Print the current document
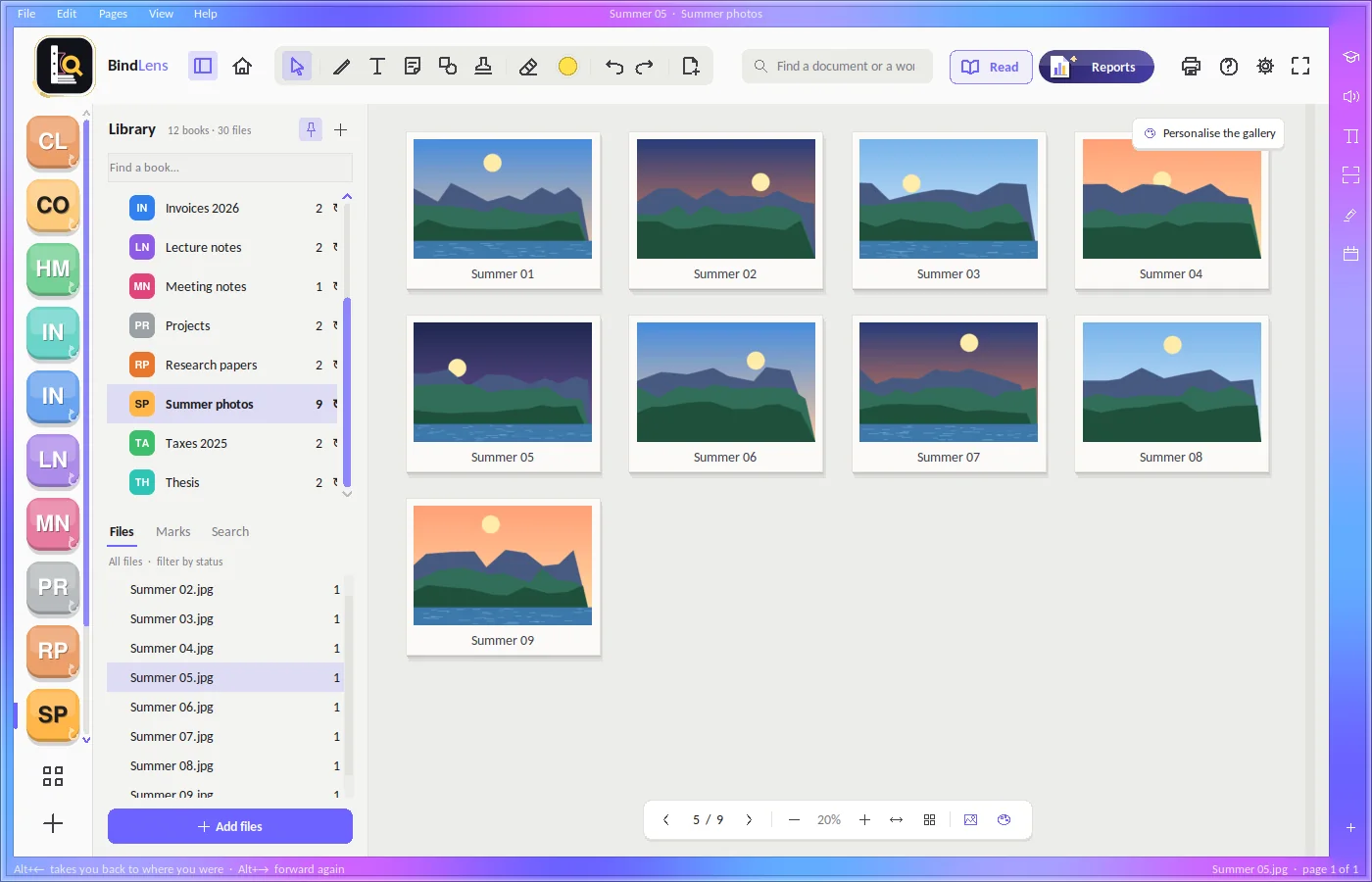This screenshot has height=882, width=1372. [x=1191, y=67]
